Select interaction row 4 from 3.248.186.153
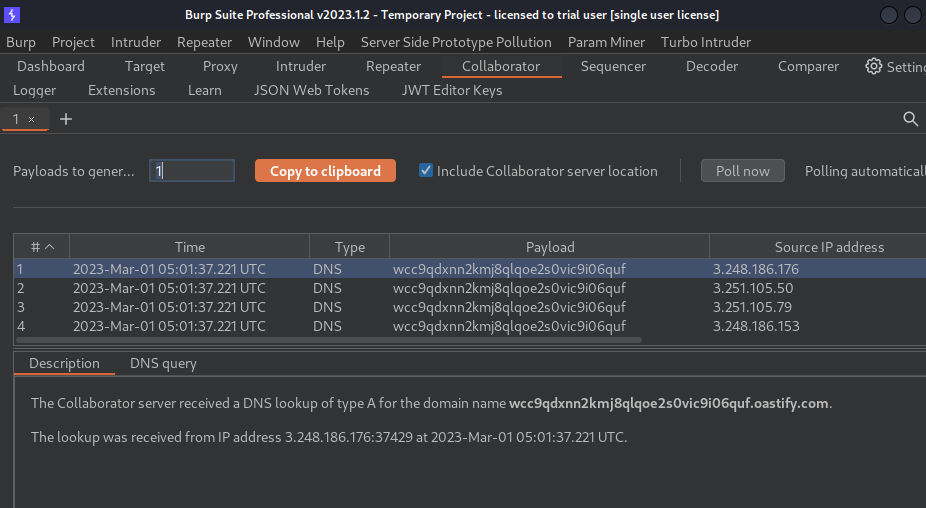This screenshot has height=508, width=926. point(470,326)
